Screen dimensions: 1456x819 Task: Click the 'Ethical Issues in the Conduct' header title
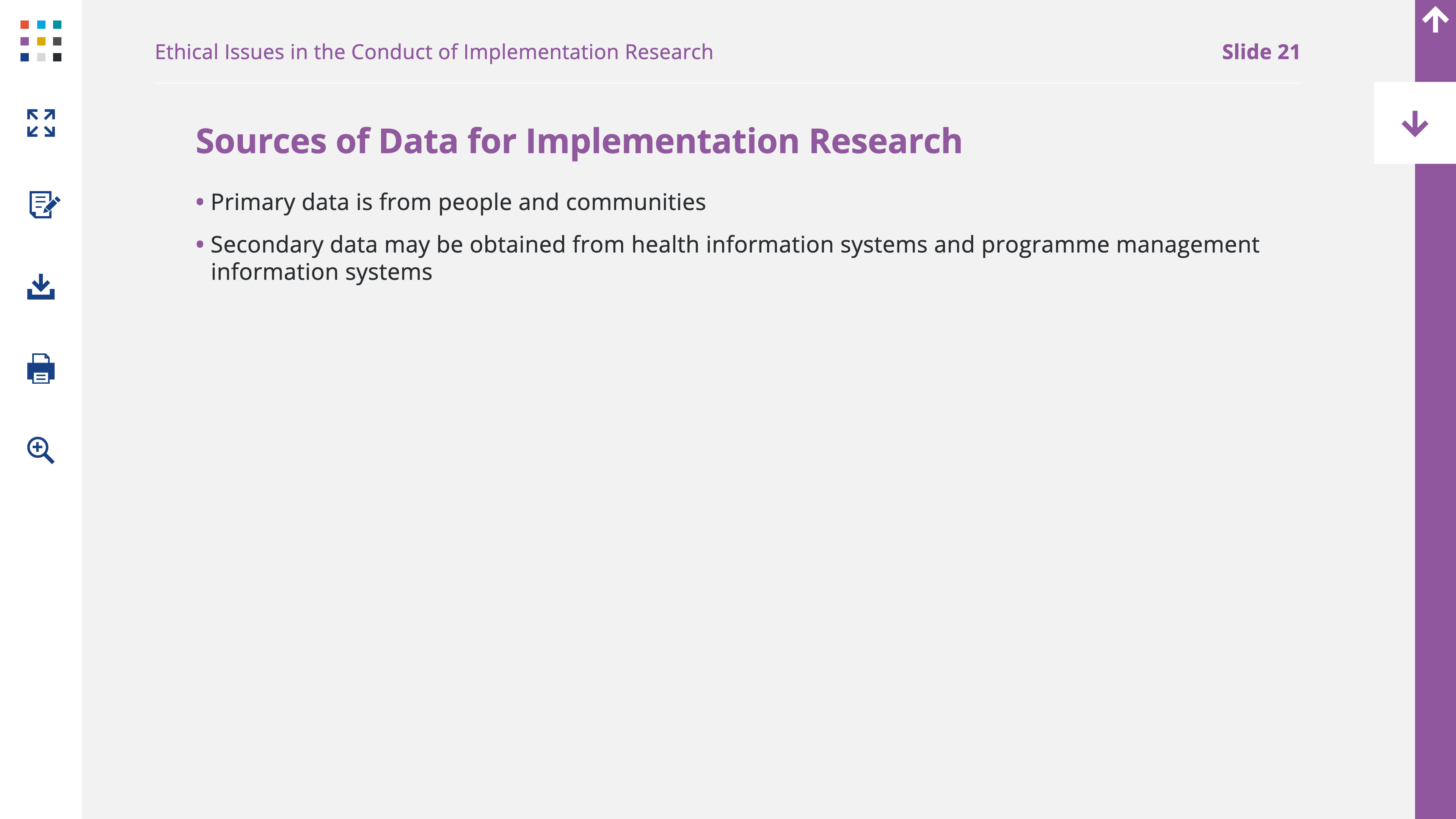pyautogui.click(x=433, y=52)
